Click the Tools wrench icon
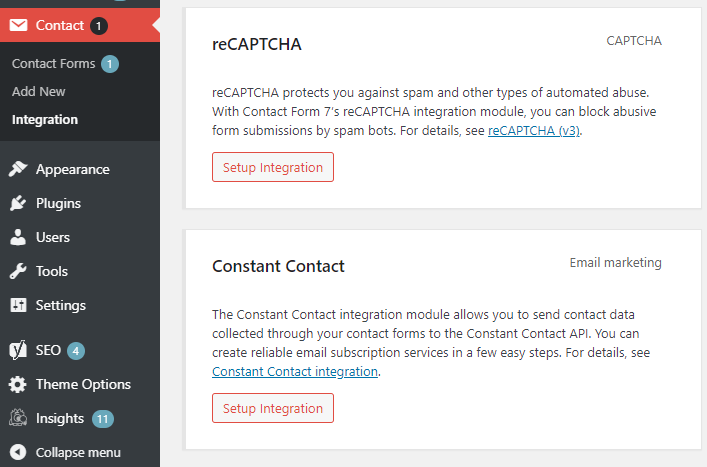 (18, 271)
